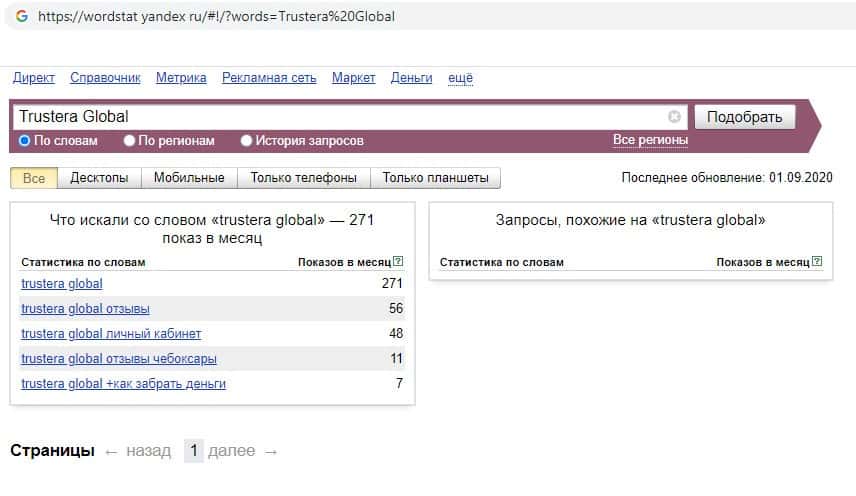Image resolution: width=856 pixels, height=496 pixels.
Task: Click the 7 impressions value
Action: coord(399,384)
